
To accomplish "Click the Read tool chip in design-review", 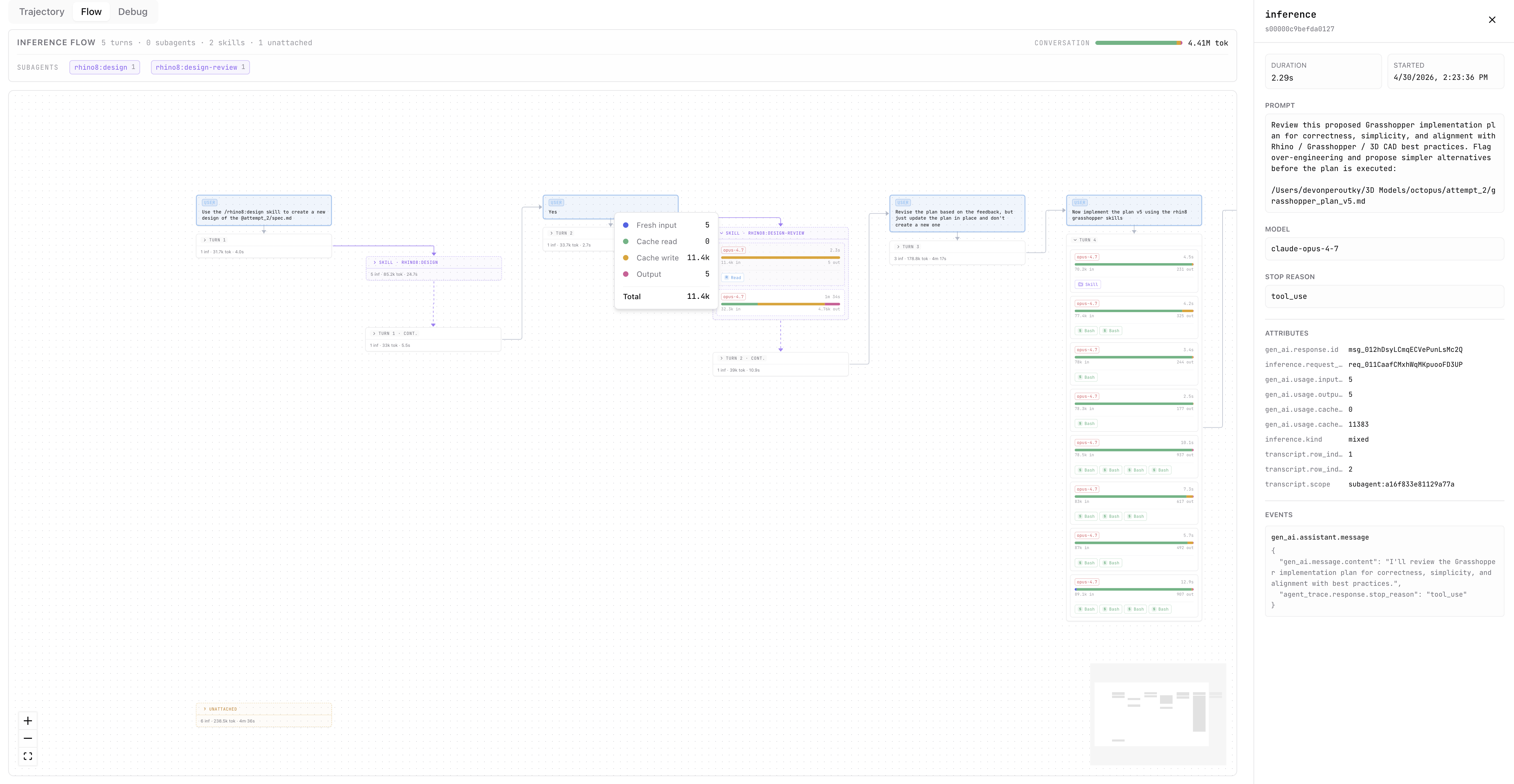I will [733, 277].
